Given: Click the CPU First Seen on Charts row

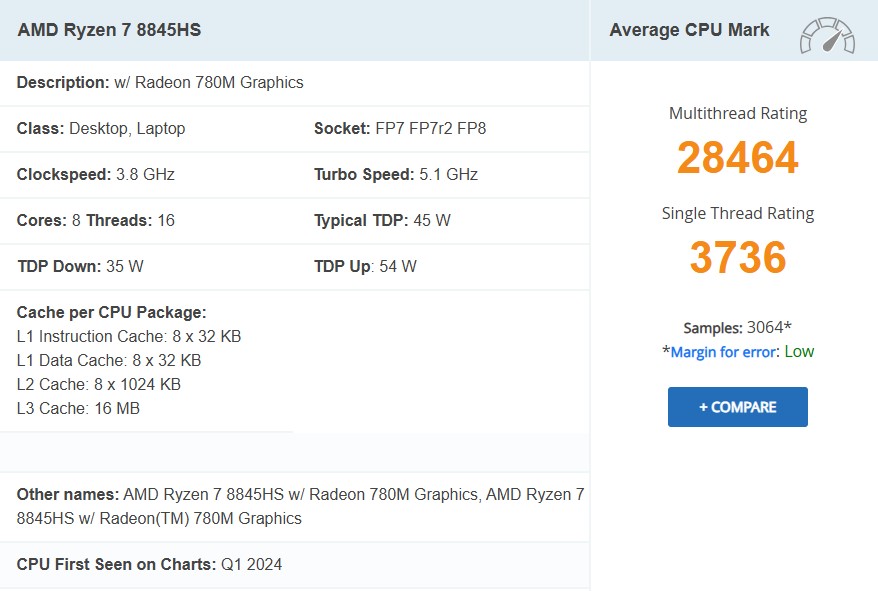Looking at the screenshot, I should (x=149, y=565).
